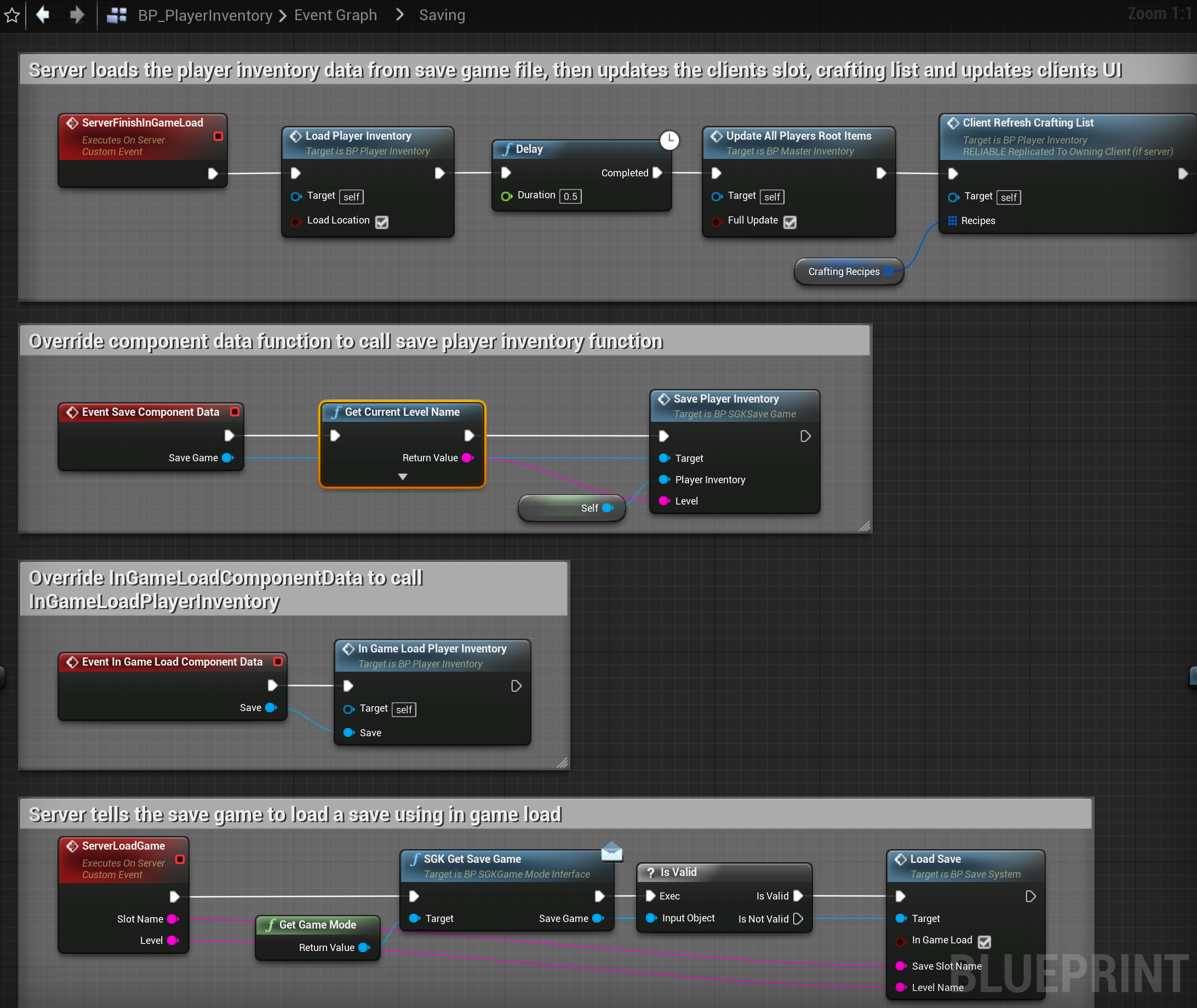Click the Delay node clock icon
1197x1008 pixels.
(669, 140)
